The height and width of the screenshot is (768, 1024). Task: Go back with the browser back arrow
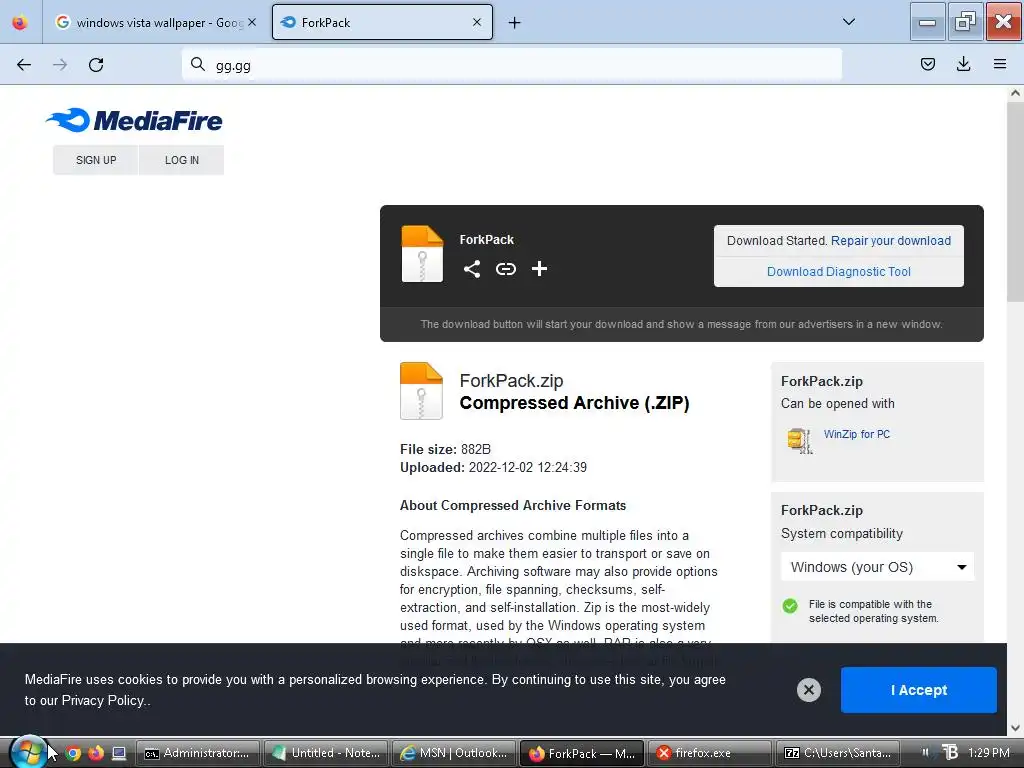[24, 65]
